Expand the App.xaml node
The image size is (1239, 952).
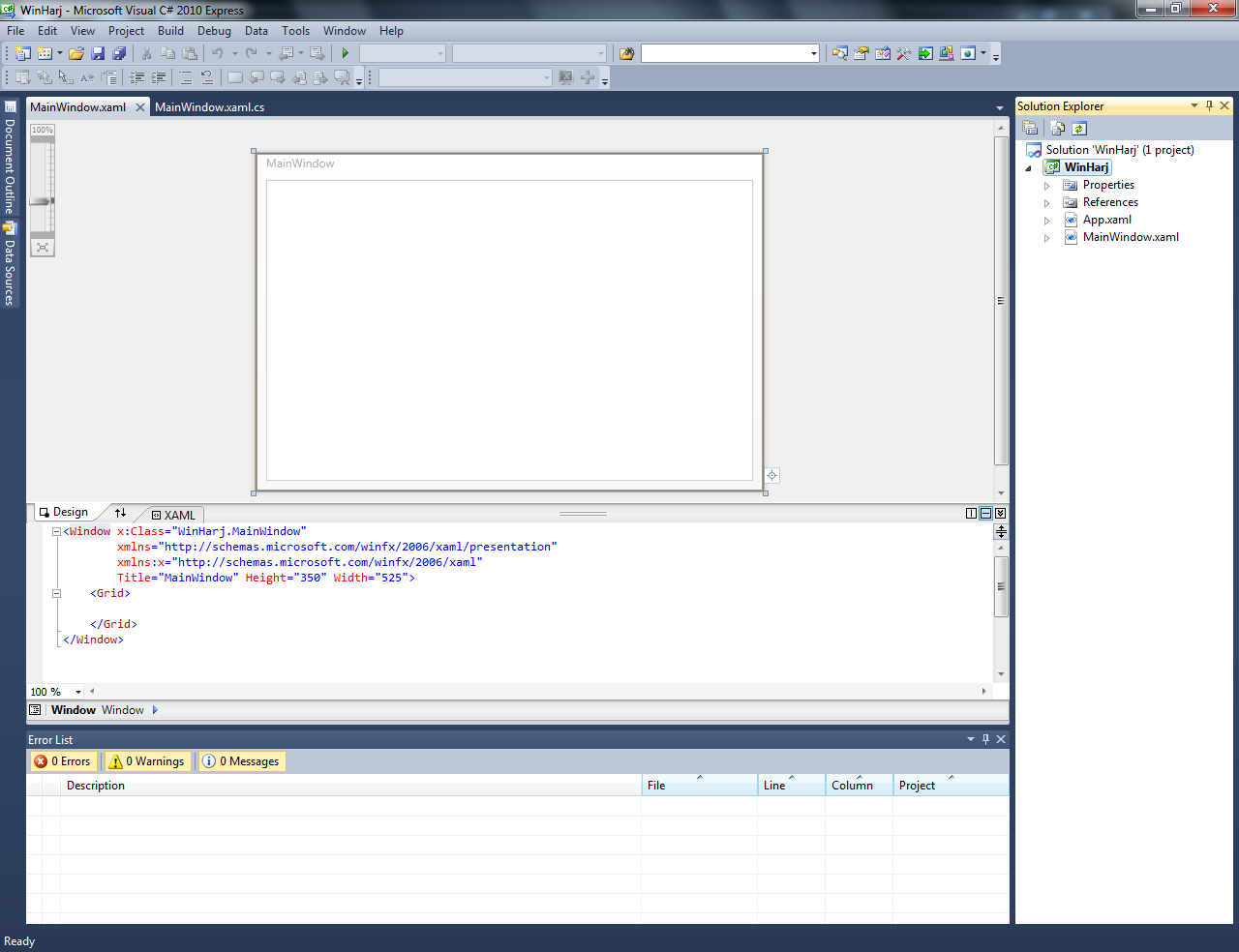[1046, 221]
